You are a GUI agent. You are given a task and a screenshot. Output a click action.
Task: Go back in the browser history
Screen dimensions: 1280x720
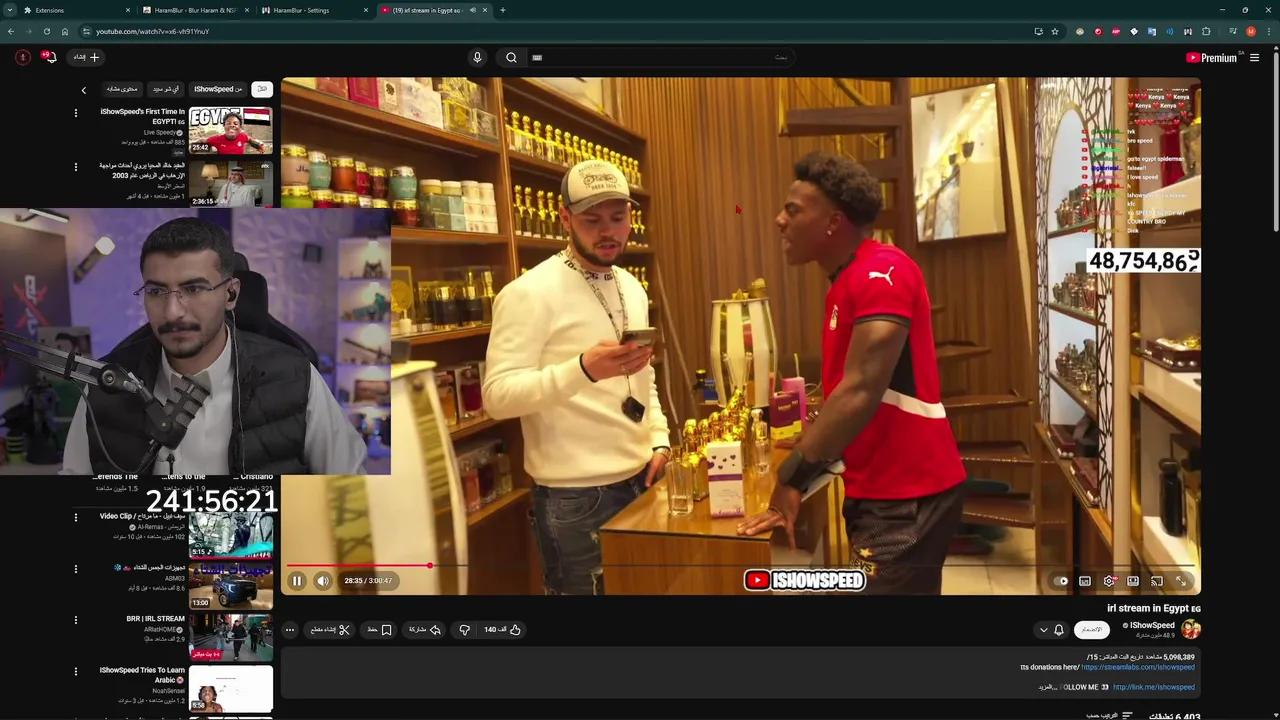point(10,31)
